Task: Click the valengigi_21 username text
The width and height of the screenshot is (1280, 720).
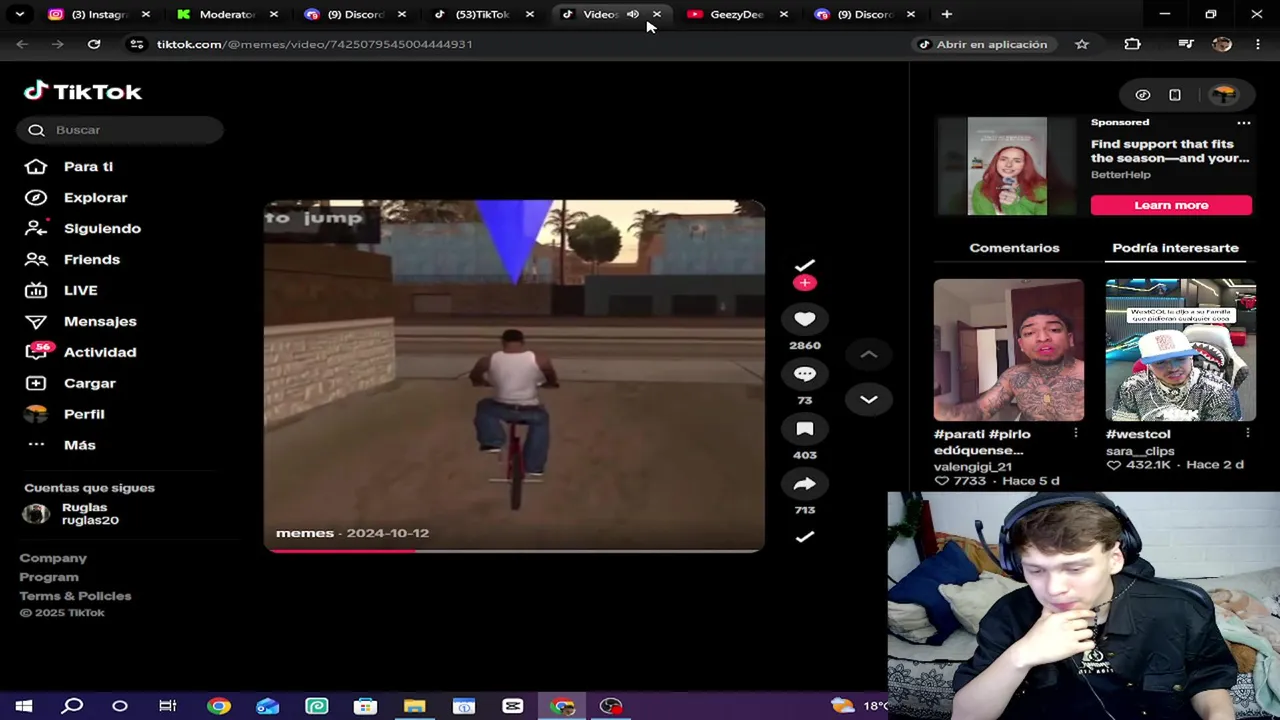Action: tap(973, 466)
